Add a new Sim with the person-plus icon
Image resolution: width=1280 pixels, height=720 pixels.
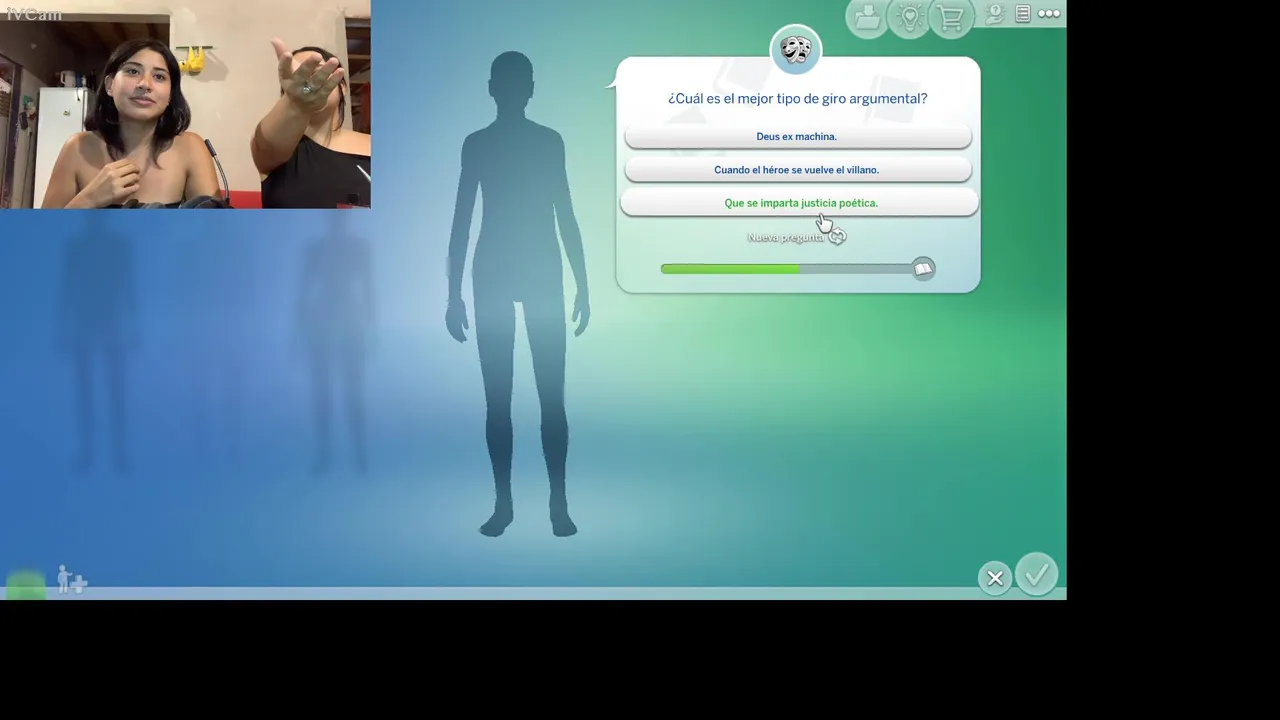point(71,579)
